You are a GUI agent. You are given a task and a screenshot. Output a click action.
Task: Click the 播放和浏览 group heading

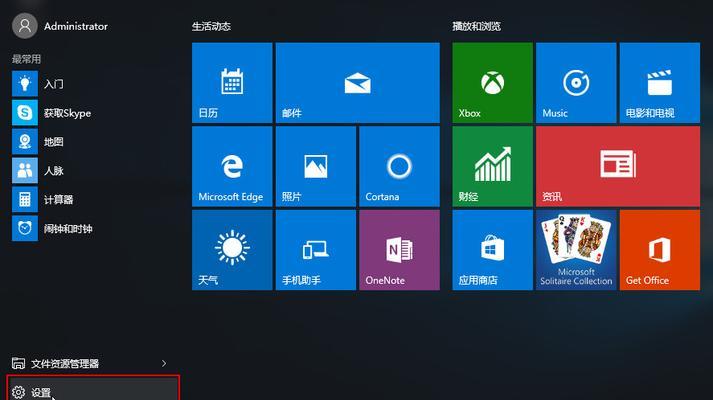pyautogui.click(x=477, y=26)
